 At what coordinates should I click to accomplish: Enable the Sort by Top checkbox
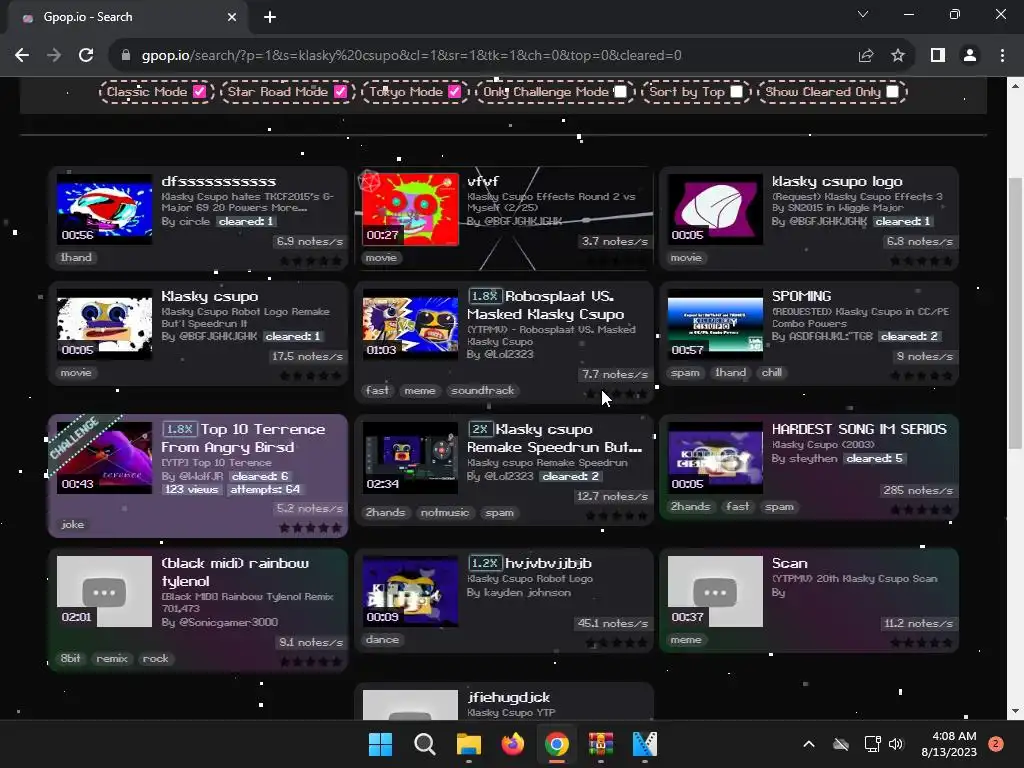point(737,91)
